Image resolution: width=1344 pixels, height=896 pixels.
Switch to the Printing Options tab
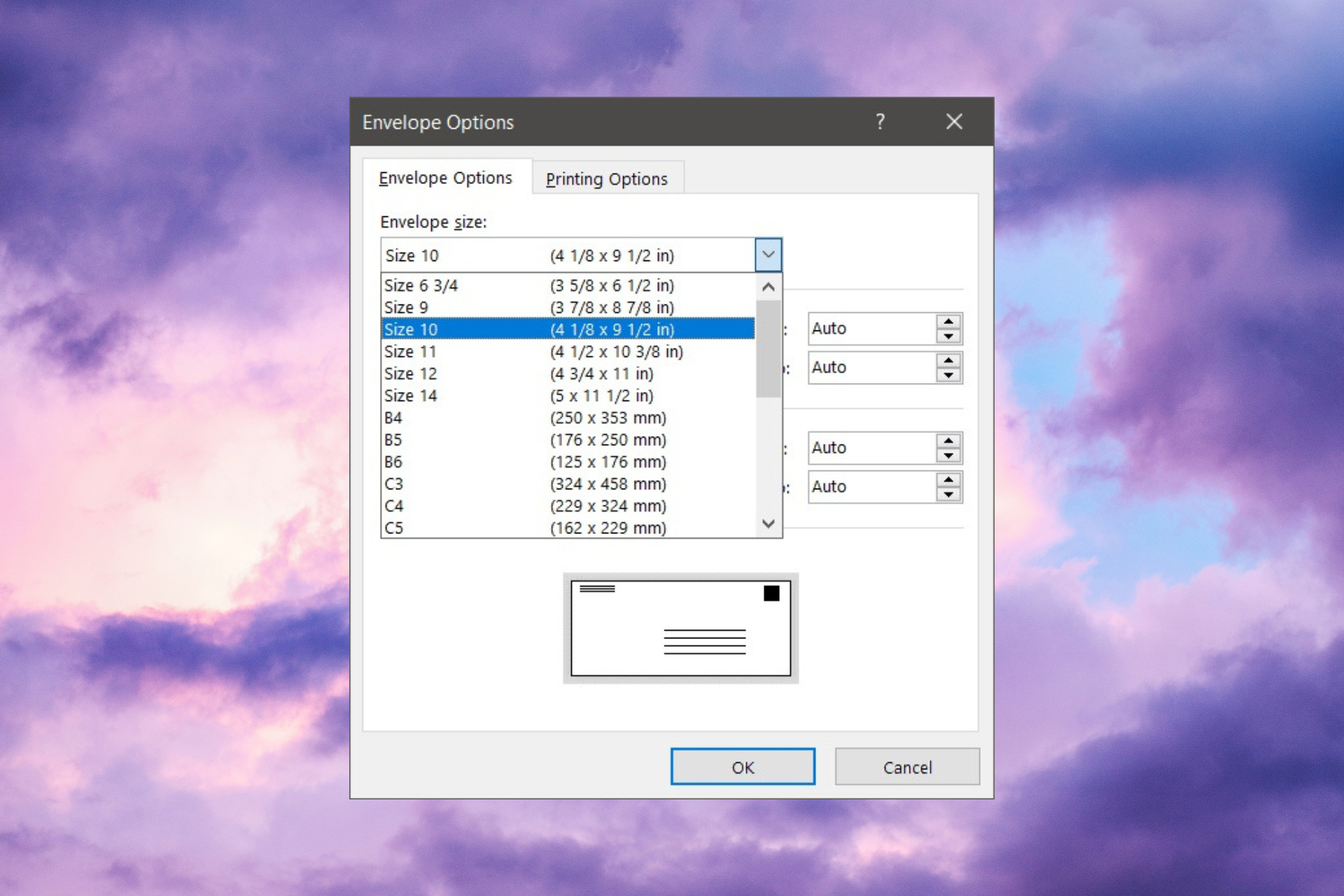pyautogui.click(x=606, y=179)
